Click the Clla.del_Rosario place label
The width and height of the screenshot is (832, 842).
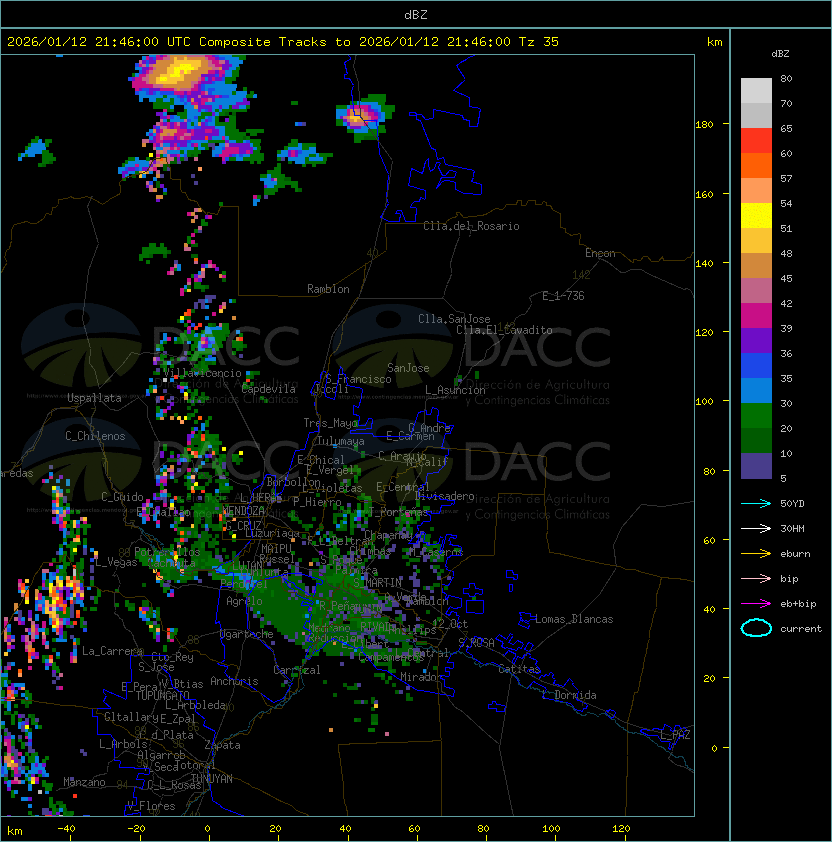coord(471,226)
